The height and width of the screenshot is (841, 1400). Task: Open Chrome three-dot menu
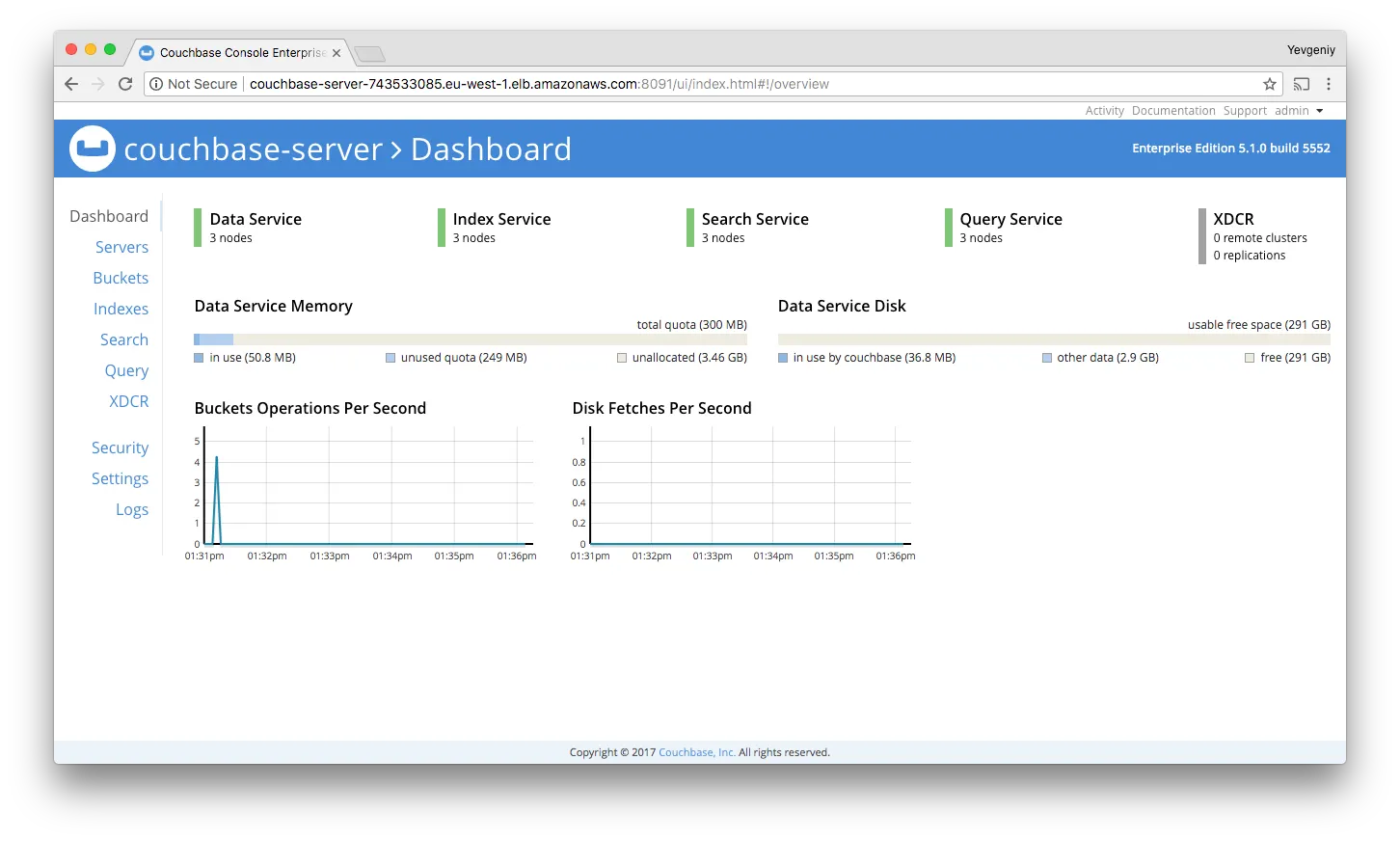tap(1329, 84)
